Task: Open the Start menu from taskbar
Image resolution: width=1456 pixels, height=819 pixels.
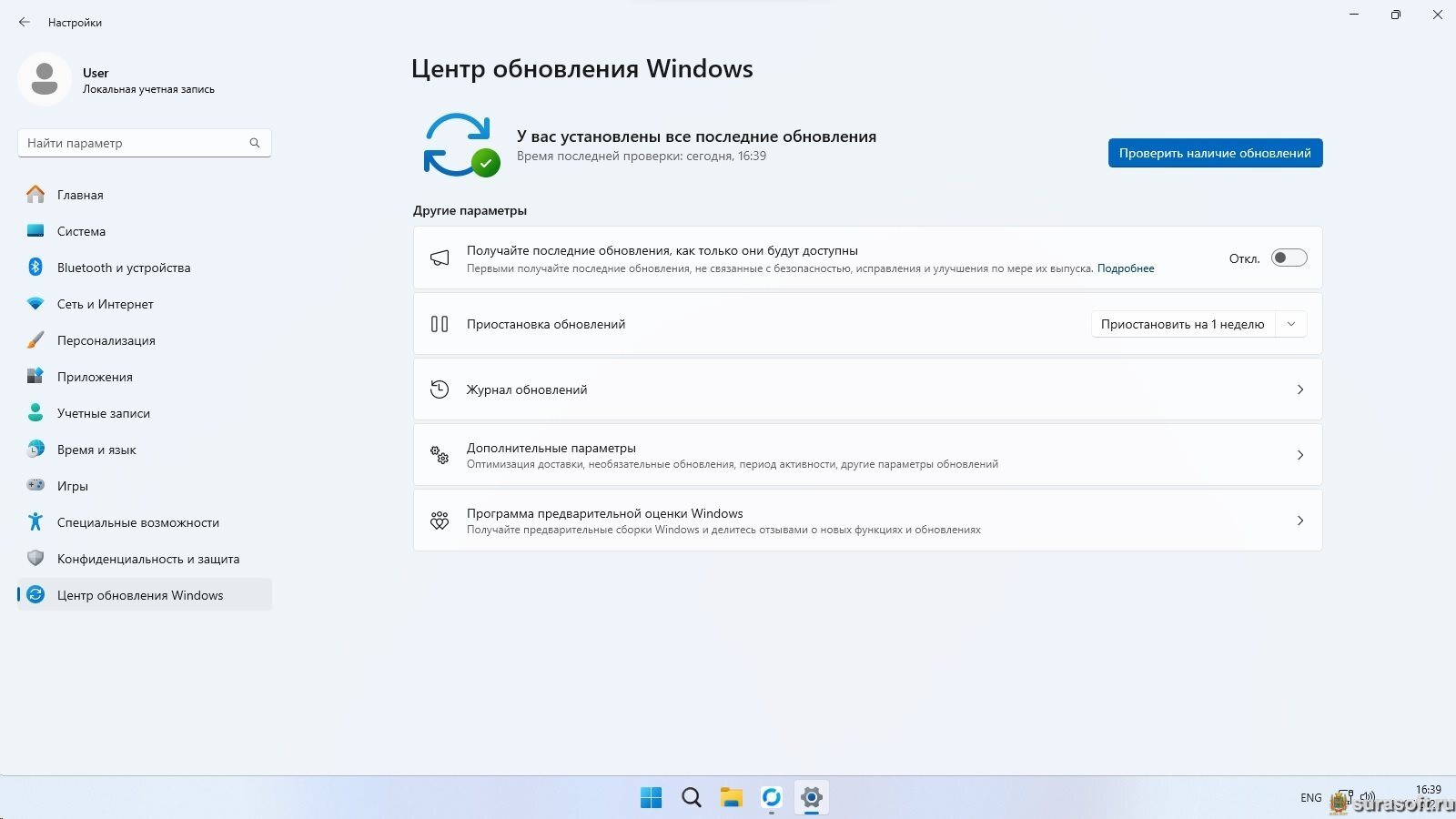Action: 652,798
